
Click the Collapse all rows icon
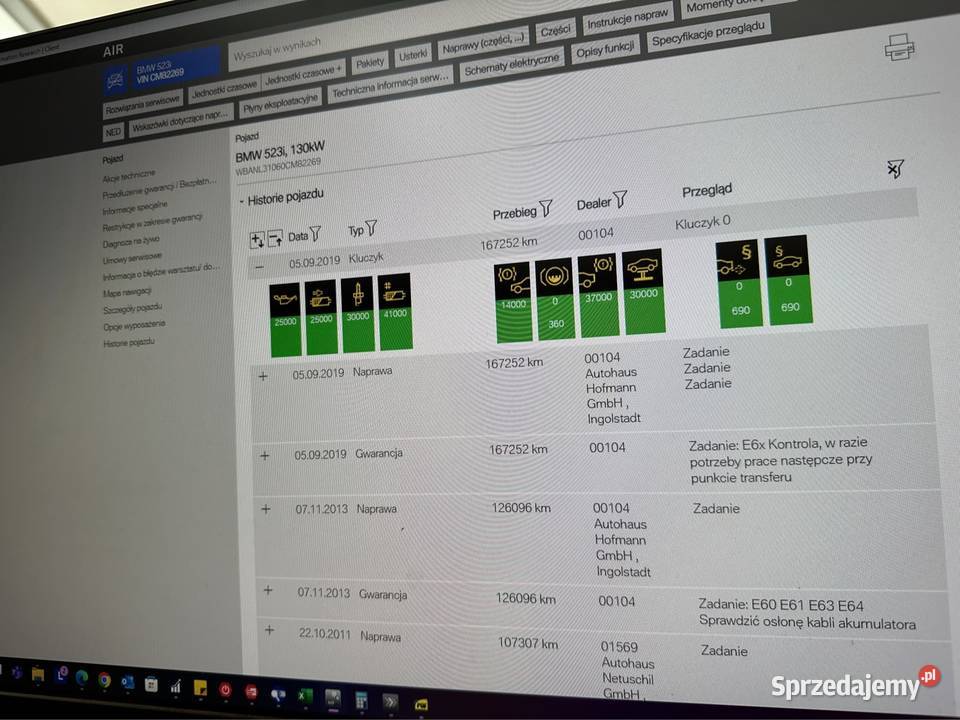pos(275,238)
